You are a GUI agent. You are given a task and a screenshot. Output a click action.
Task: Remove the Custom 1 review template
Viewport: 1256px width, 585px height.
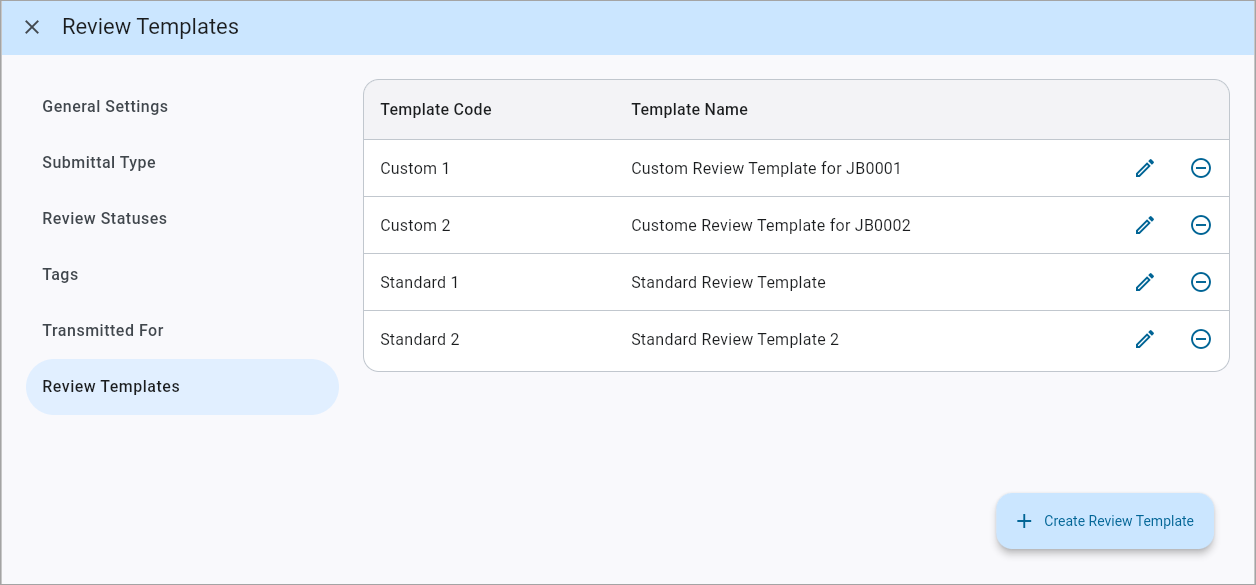click(1201, 168)
